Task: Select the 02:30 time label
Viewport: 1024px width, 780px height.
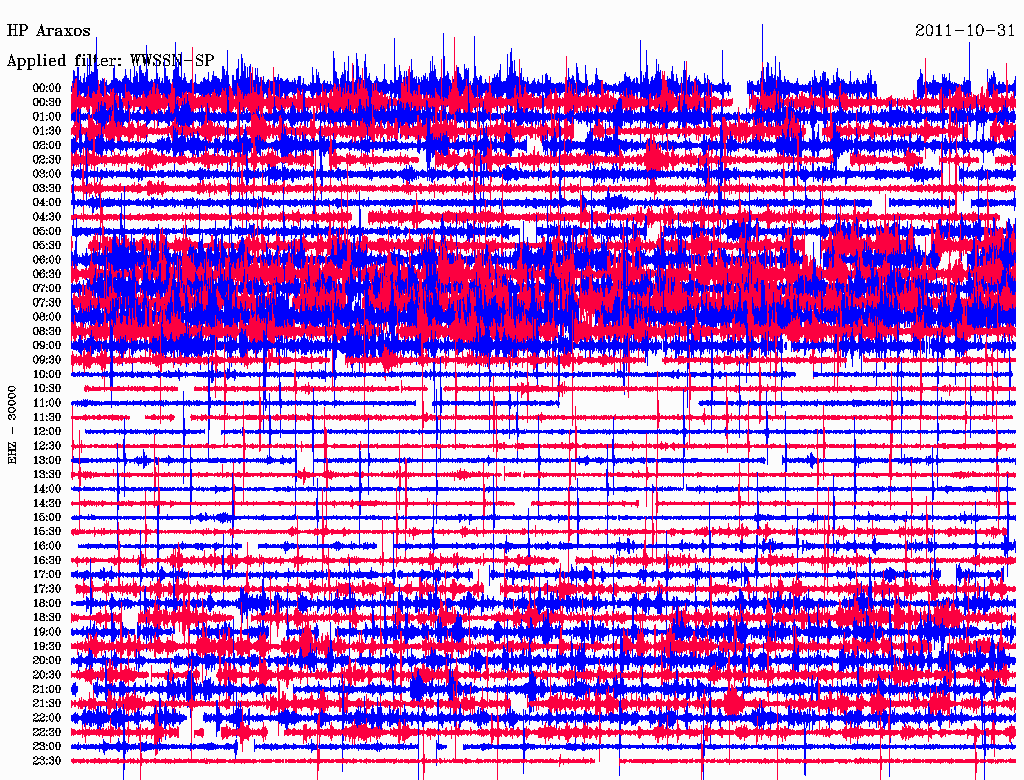Action: pos(47,159)
